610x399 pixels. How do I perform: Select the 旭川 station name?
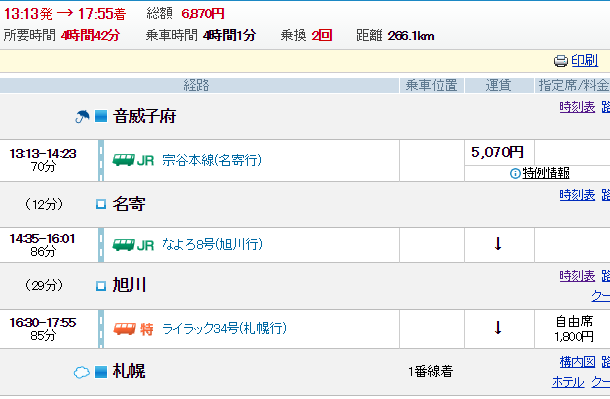pos(129,285)
